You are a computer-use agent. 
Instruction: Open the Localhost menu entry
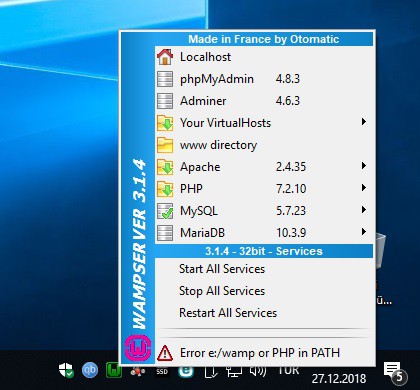click(x=264, y=57)
